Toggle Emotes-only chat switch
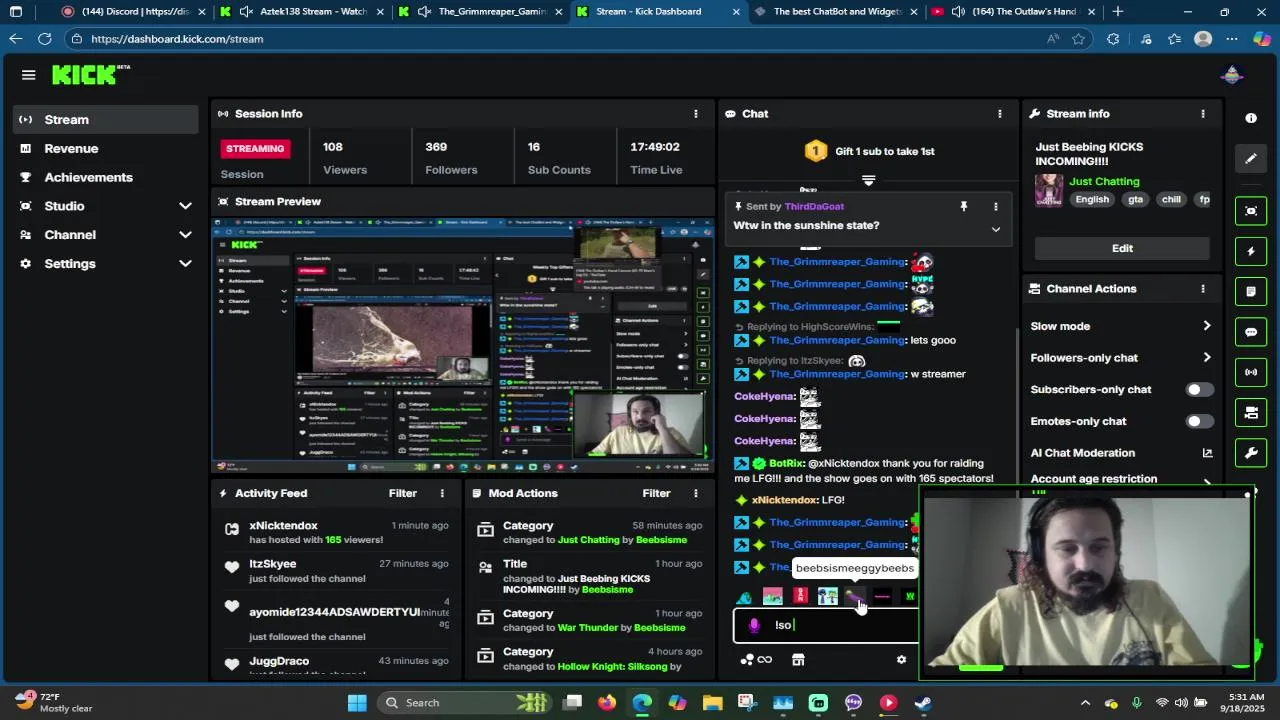The height and width of the screenshot is (720, 1280). point(1199,422)
